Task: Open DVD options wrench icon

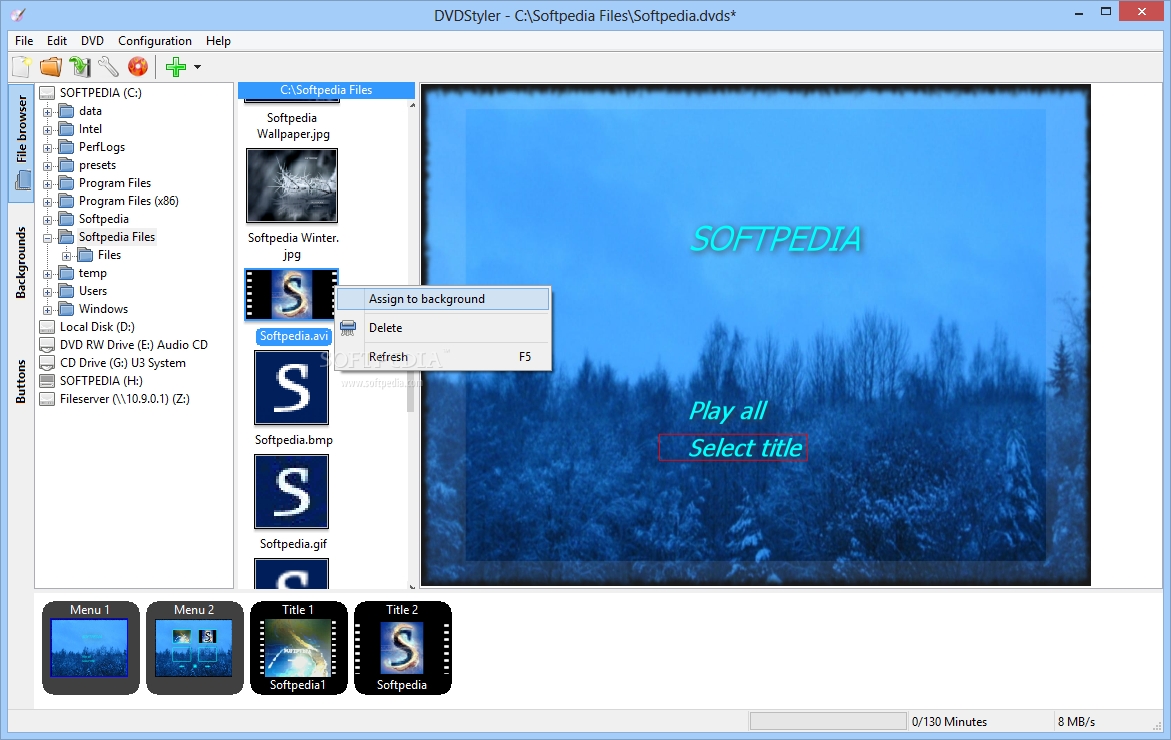Action: [x=108, y=67]
